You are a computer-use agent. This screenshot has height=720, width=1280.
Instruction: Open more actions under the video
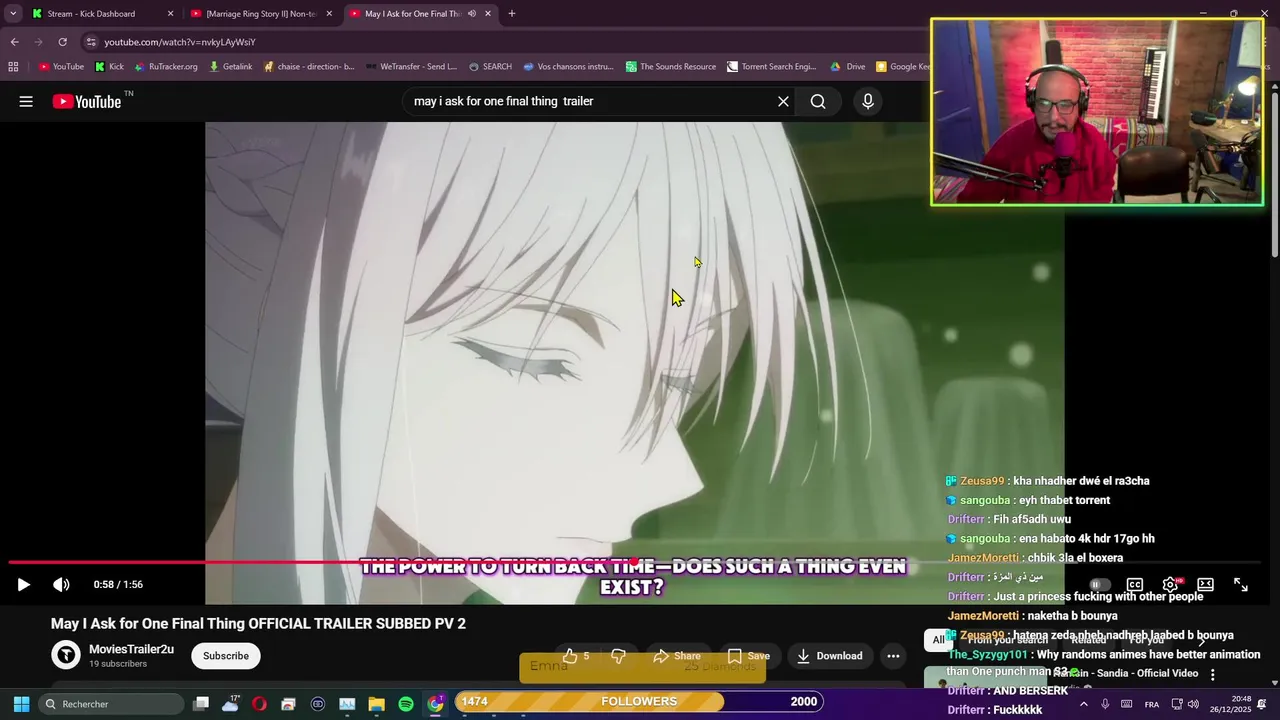coord(893,656)
